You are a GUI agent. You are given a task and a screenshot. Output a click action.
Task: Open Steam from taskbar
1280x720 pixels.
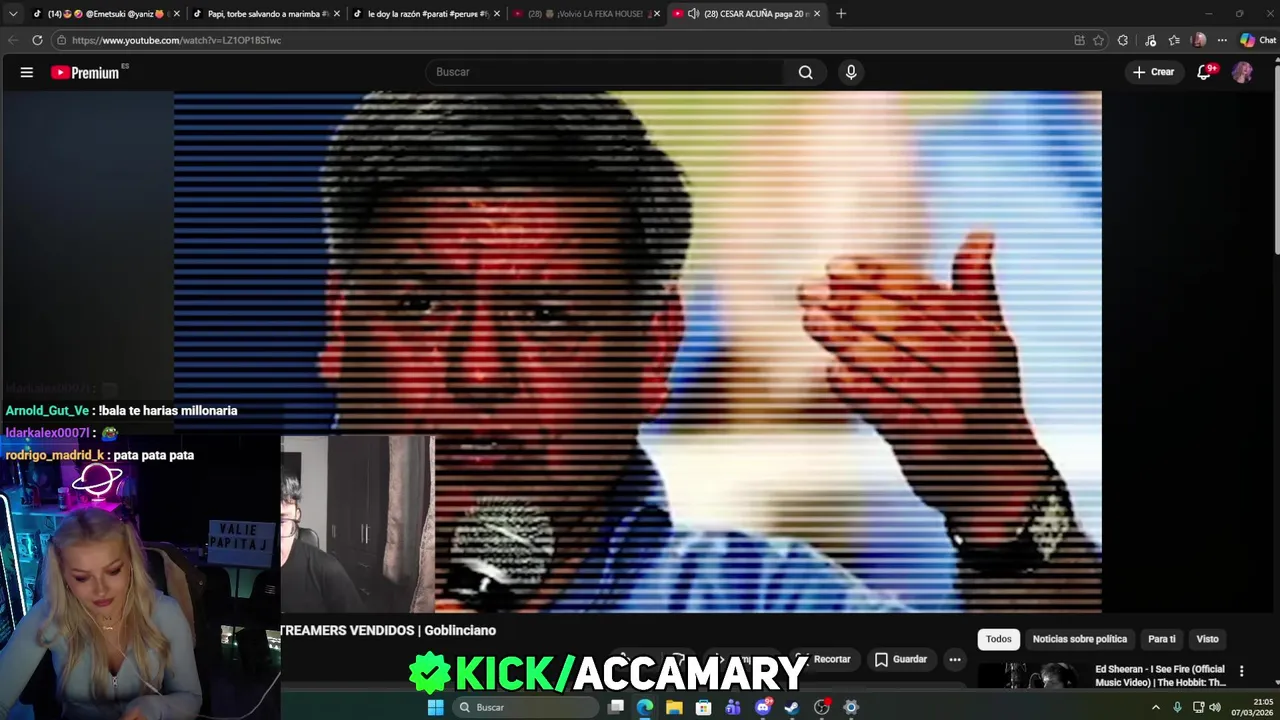[x=792, y=707]
